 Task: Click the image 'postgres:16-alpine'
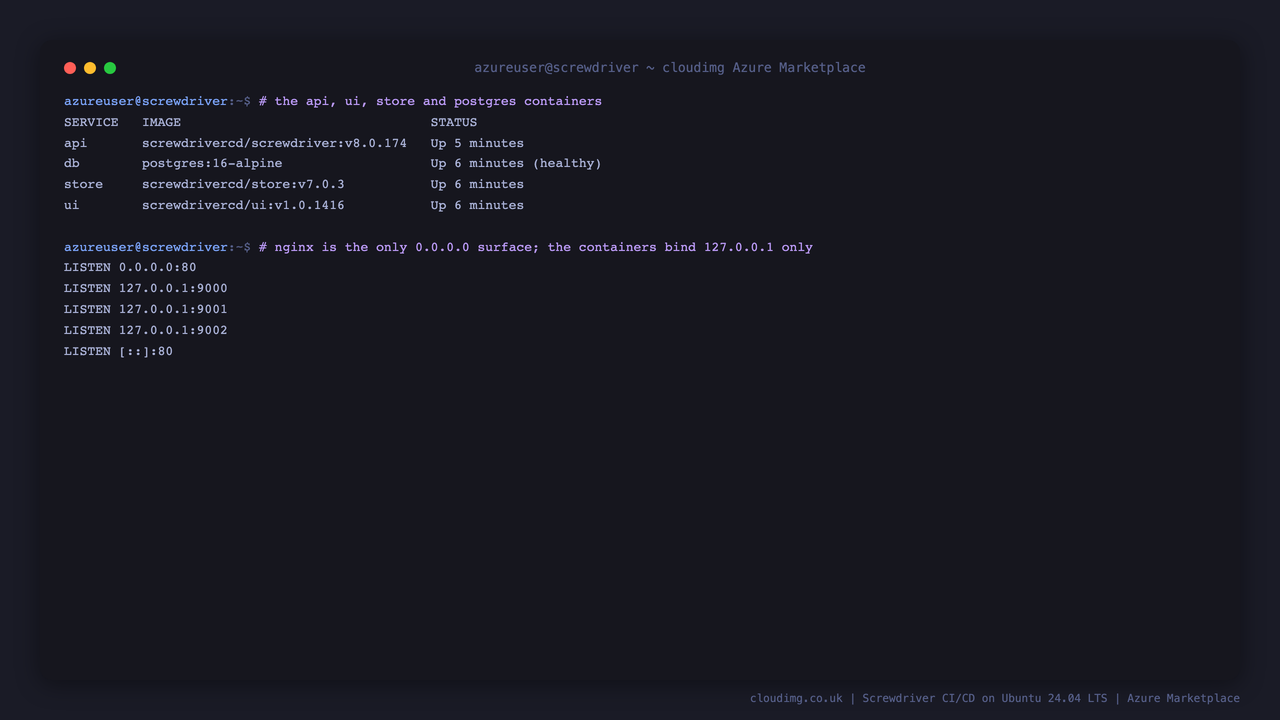[x=212, y=163]
